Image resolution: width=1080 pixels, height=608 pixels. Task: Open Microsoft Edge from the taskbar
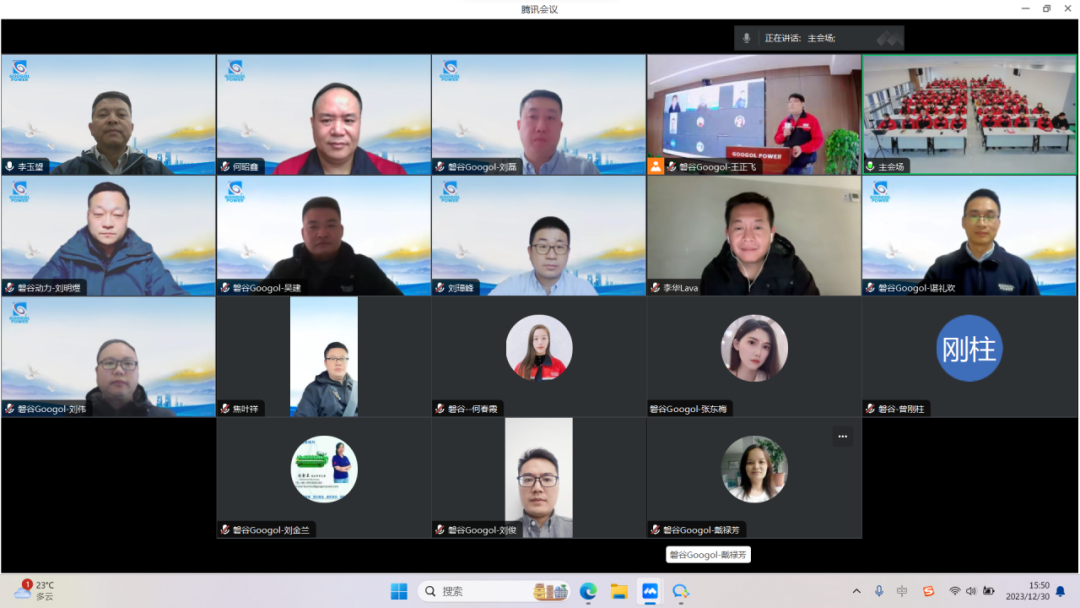tap(588, 591)
